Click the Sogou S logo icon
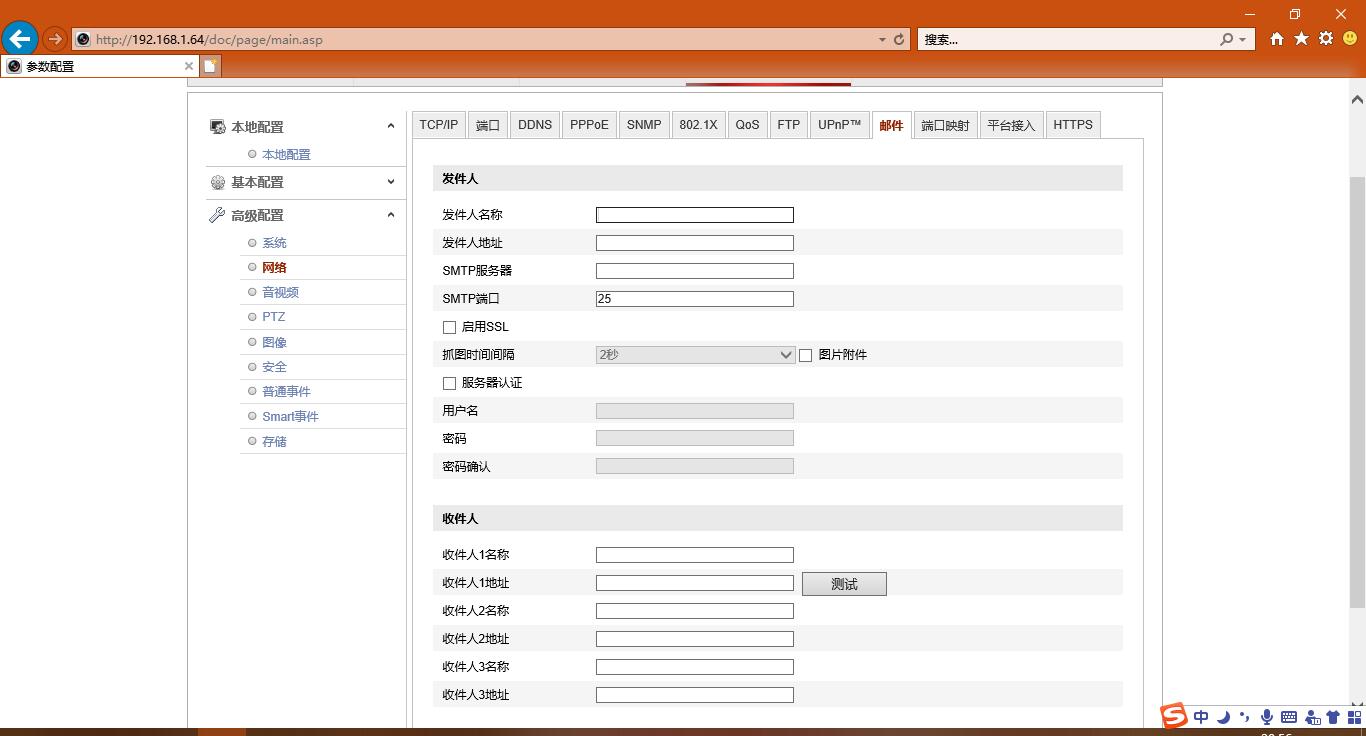The width and height of the screenshot is (1366, 736). [x=1174, y=715]
